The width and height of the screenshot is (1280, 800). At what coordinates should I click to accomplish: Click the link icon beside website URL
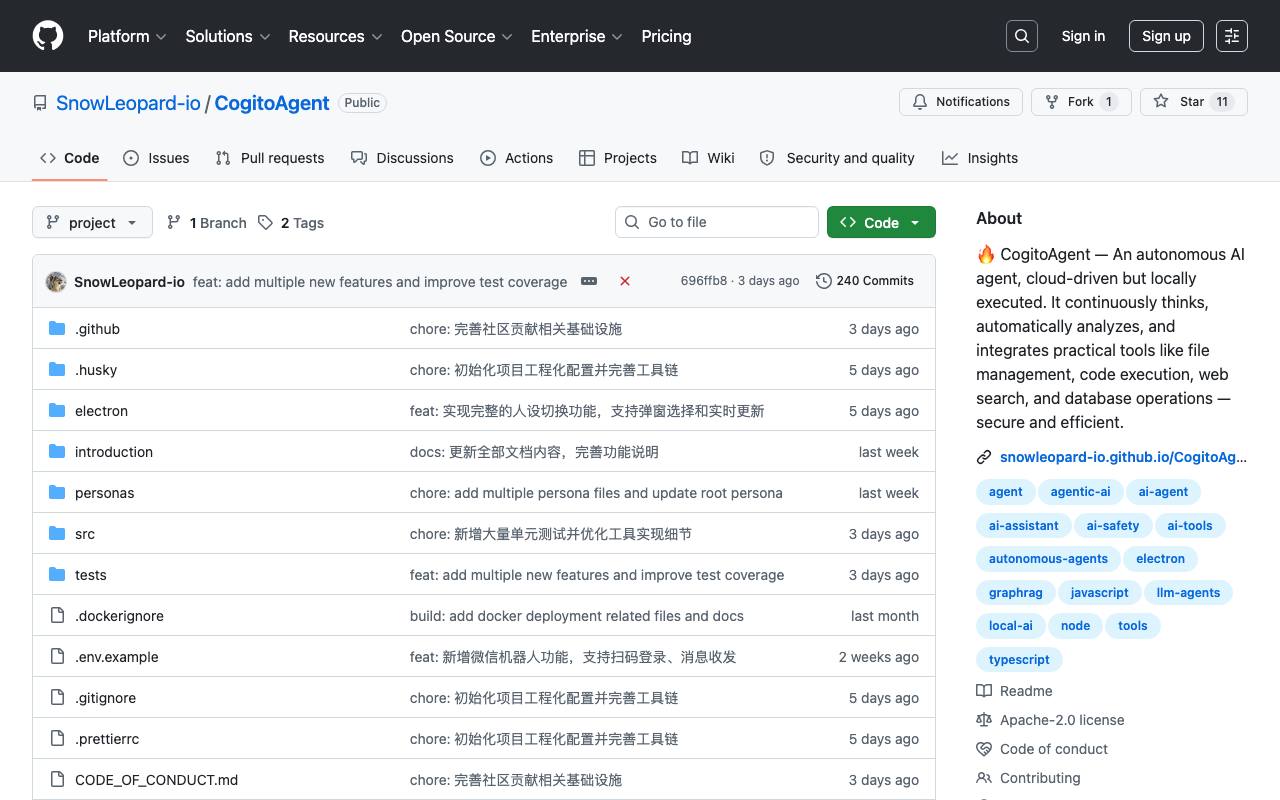(984, 457)
